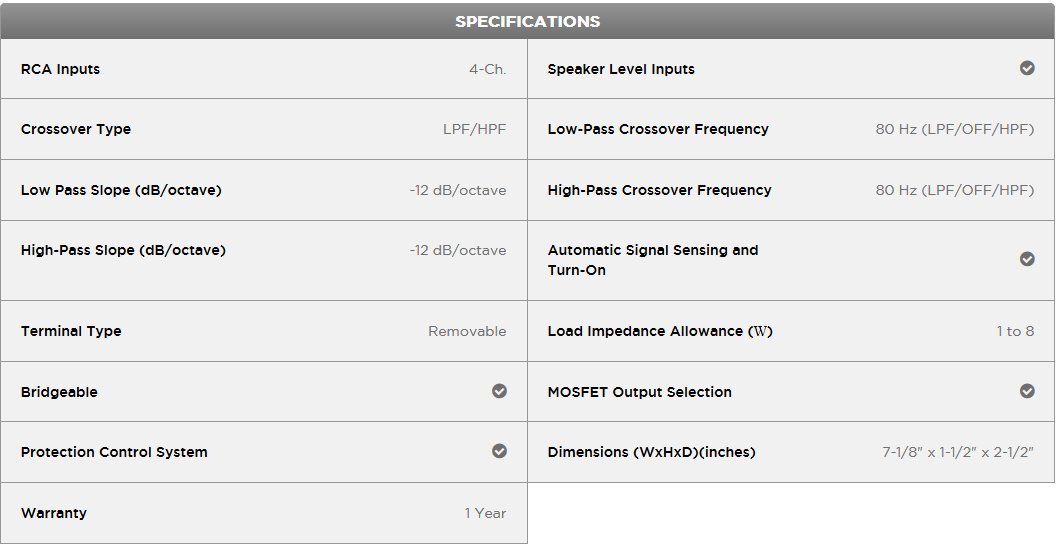Select the 1 to 8 impedance value
Image resolution: width=1058 pixels, height=547 pixels.
tap(1015, 331)
